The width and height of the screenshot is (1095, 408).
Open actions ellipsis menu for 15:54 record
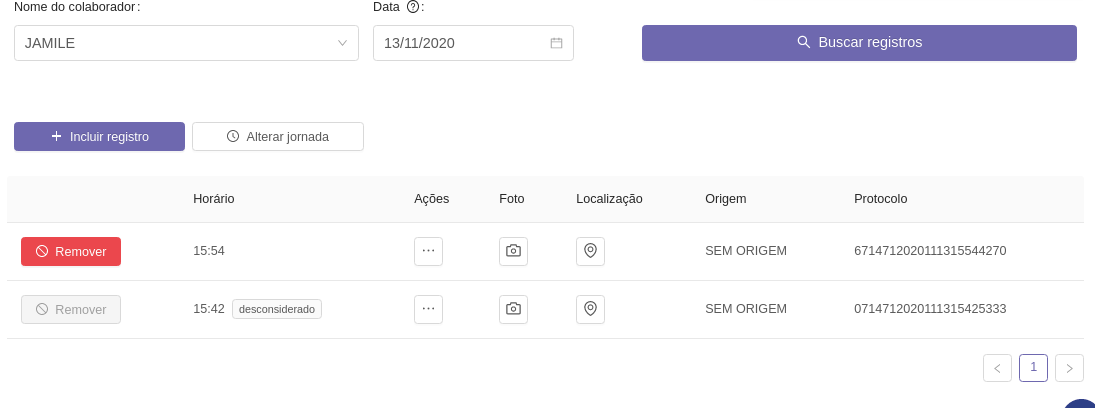point(428,251)
